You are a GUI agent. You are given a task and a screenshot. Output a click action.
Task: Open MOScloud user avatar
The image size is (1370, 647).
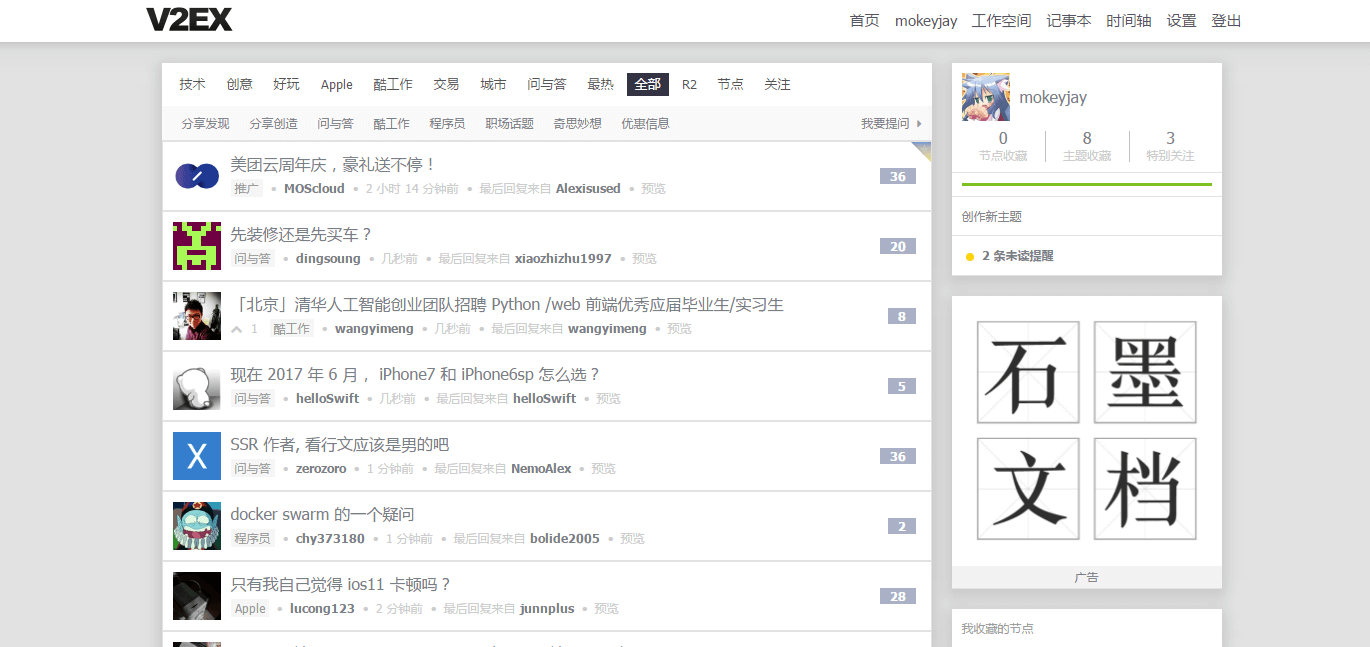pyautogui.click(x=197, y=176)
